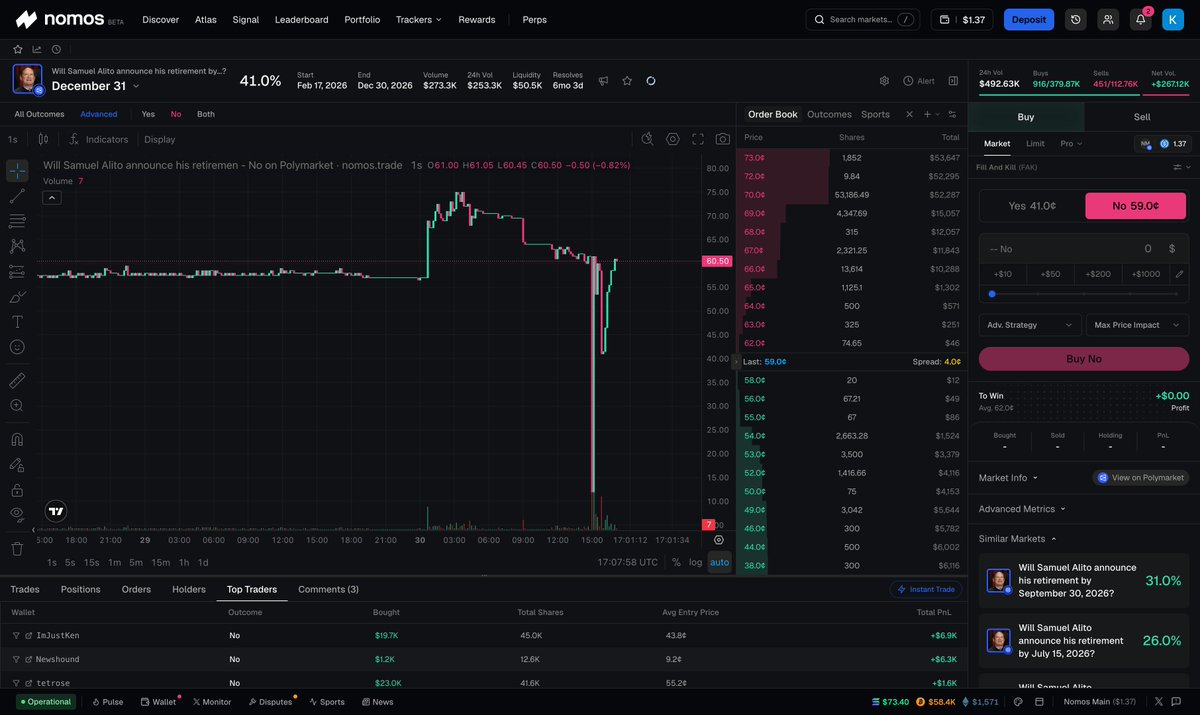Switch to the Outcomes panel tab
This screenshot has height=715, width=1200.
tap(829, 114)
